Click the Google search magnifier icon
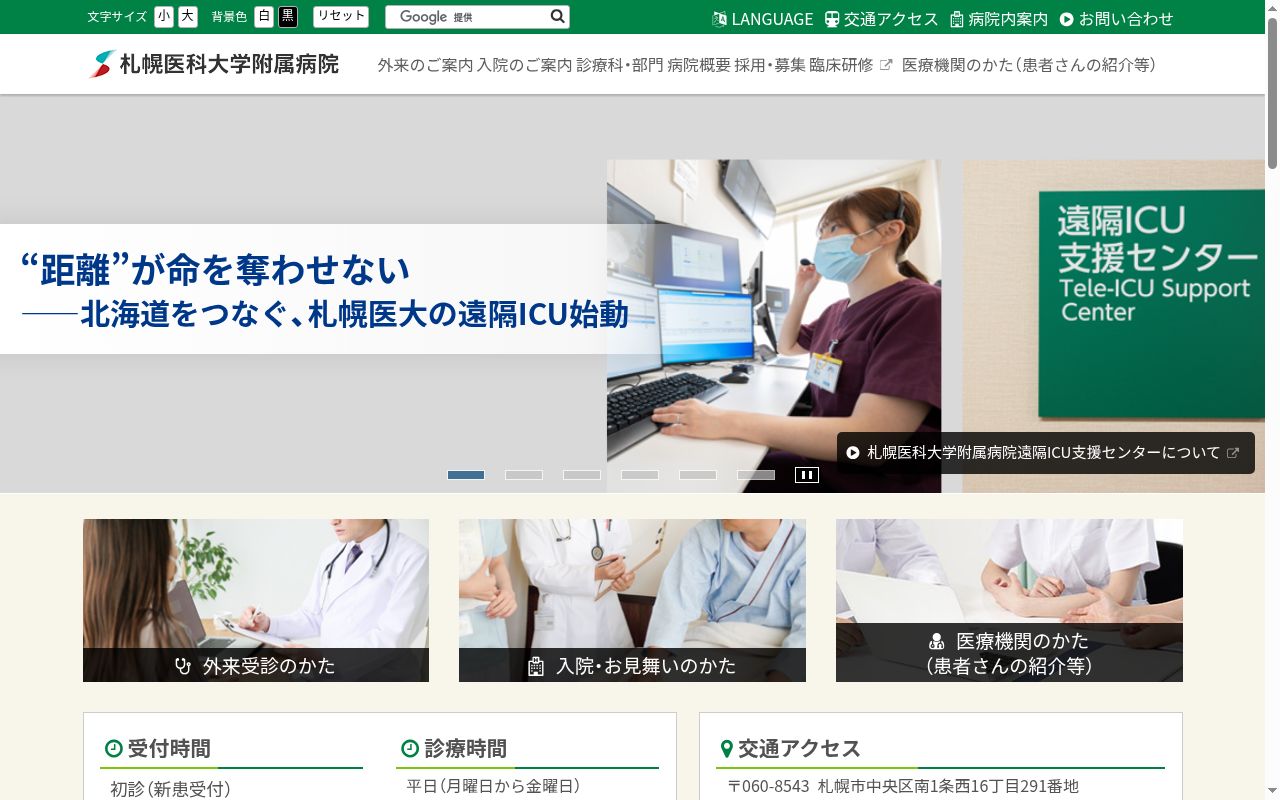 [557, 17]
